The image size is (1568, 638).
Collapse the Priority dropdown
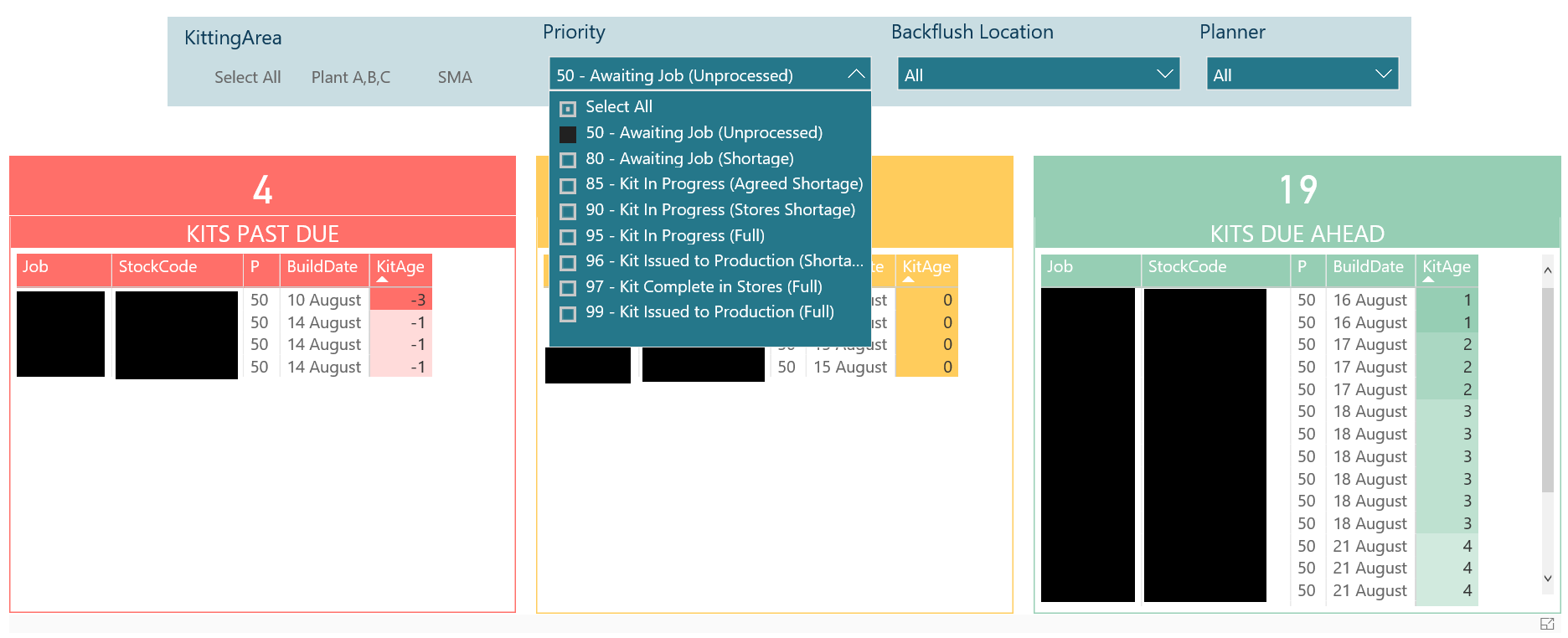pos(856,75)
